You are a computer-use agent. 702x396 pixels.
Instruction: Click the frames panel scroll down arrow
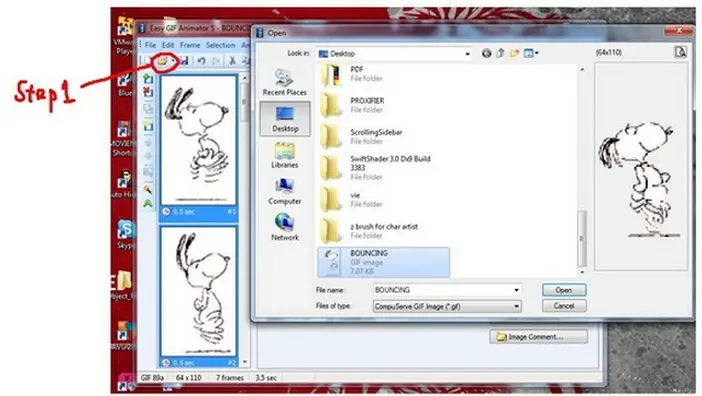click(244, 362)
